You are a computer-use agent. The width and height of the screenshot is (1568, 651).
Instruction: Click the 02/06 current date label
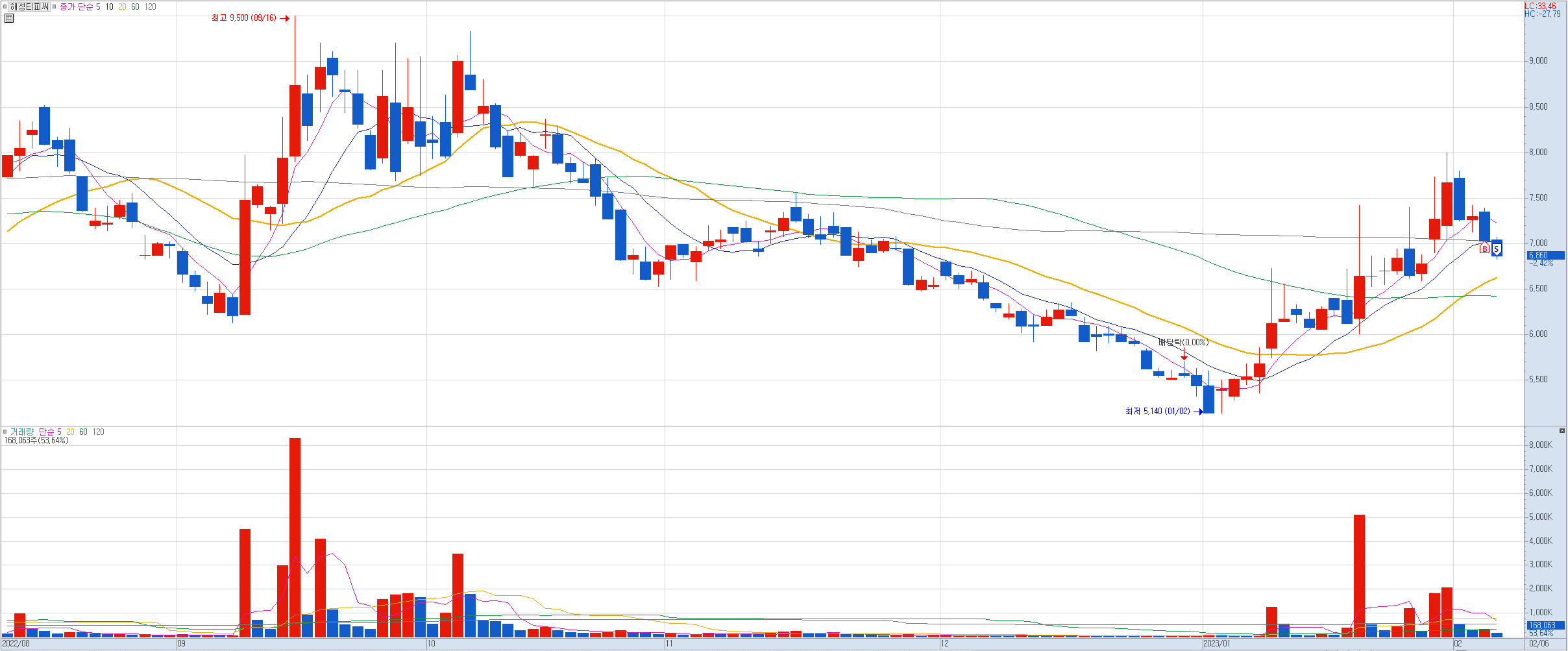[1539, 644]
